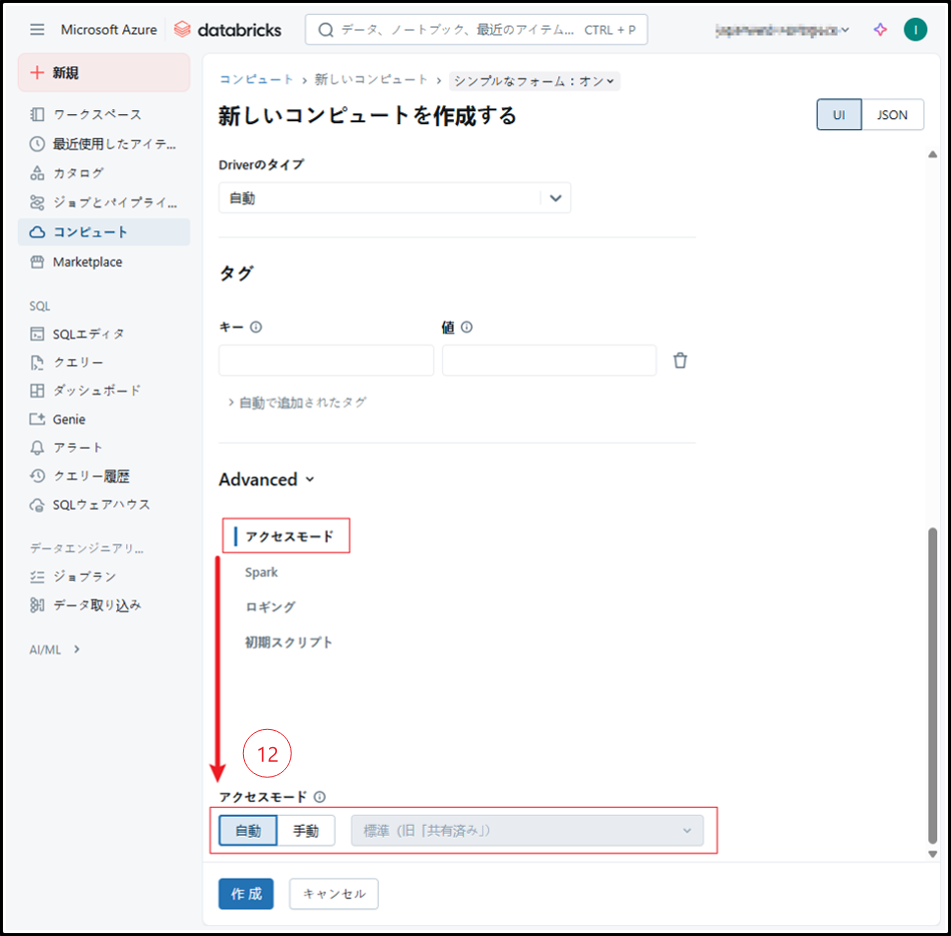Click the 新しいコンピュート breadcrumb
Screen dimensions: 951x936
371,79
